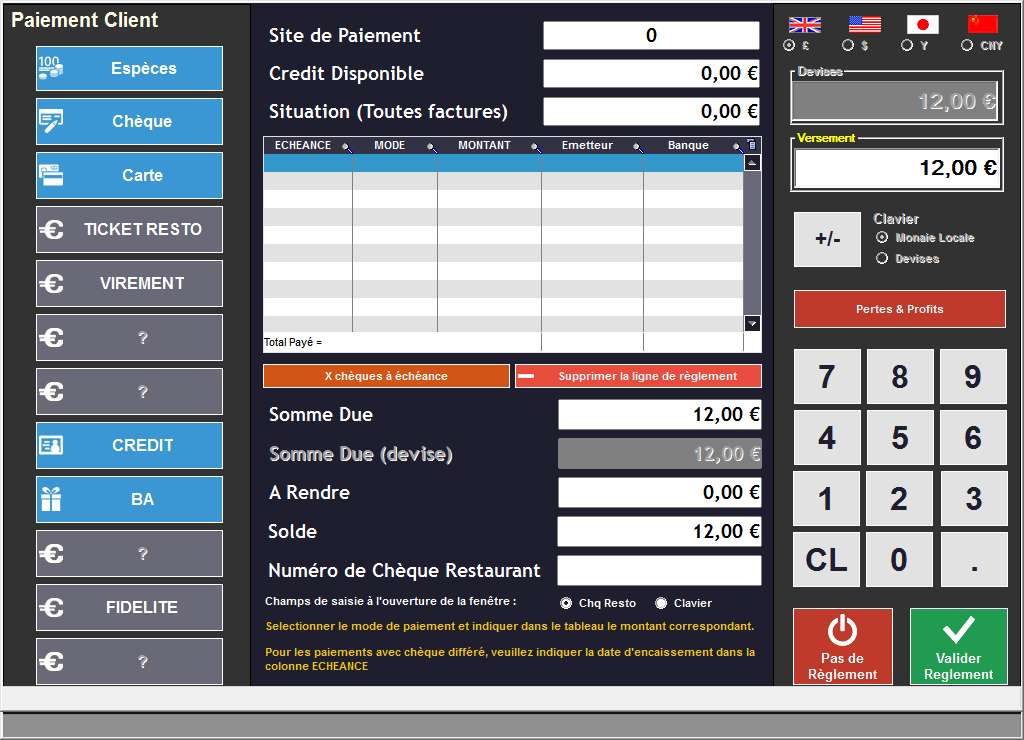Pick the BA gift voucher payment
Screen dimensions: 1024x740
[129, 499]
